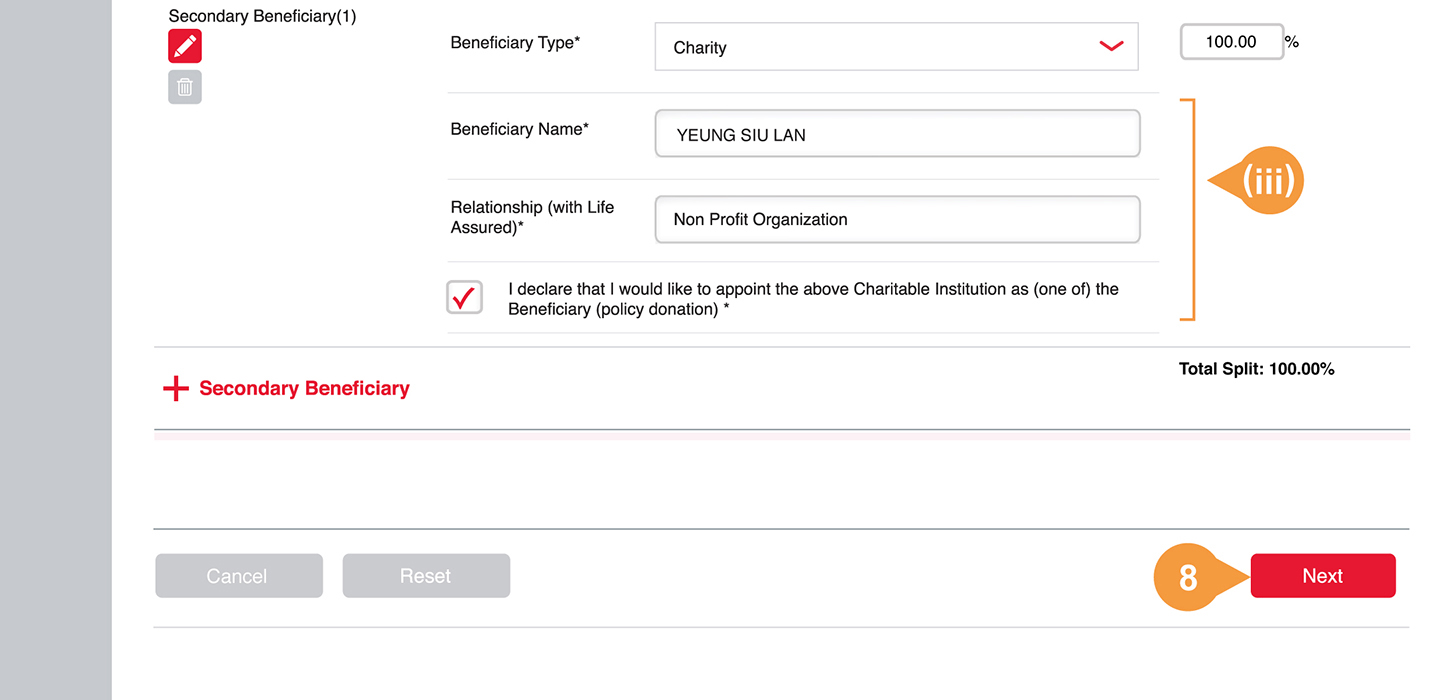Click the Beneficiary Name field YEUNG SIU LAN
Screen dimensions: 1429x700
(897, 134)
